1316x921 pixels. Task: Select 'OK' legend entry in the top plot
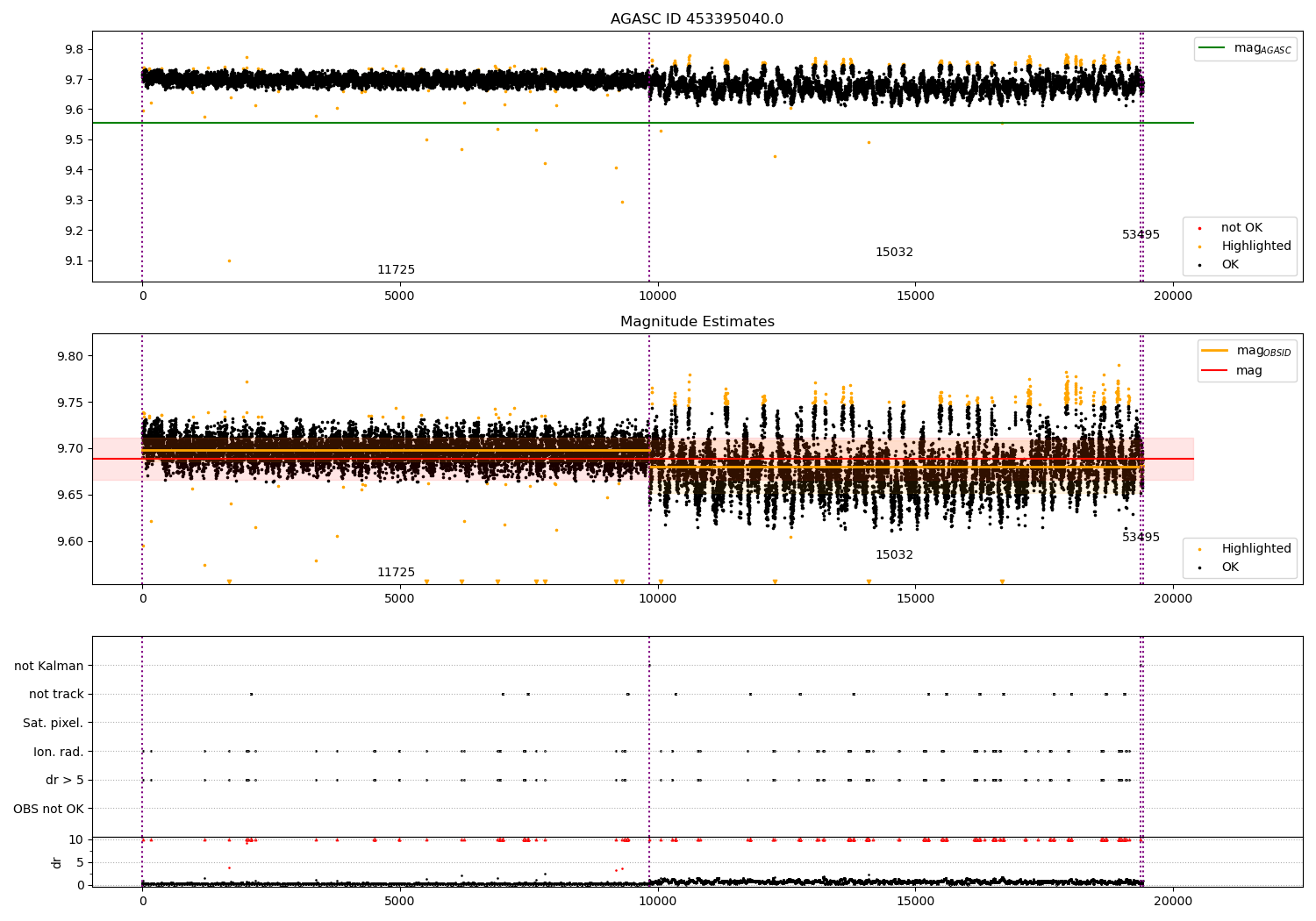[1230, 265]
